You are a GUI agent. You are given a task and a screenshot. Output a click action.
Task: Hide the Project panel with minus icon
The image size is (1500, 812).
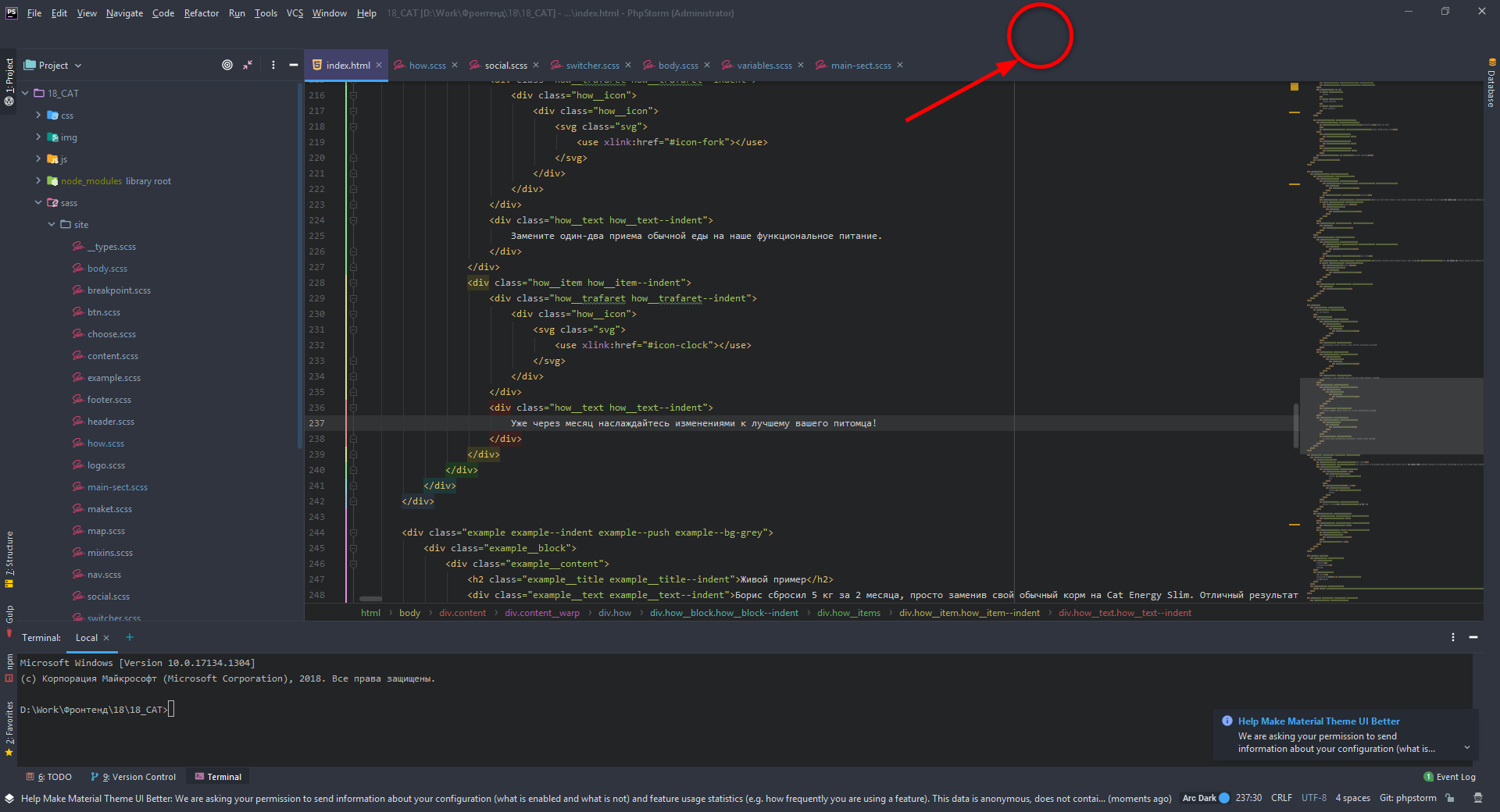(x=294, y=65)
